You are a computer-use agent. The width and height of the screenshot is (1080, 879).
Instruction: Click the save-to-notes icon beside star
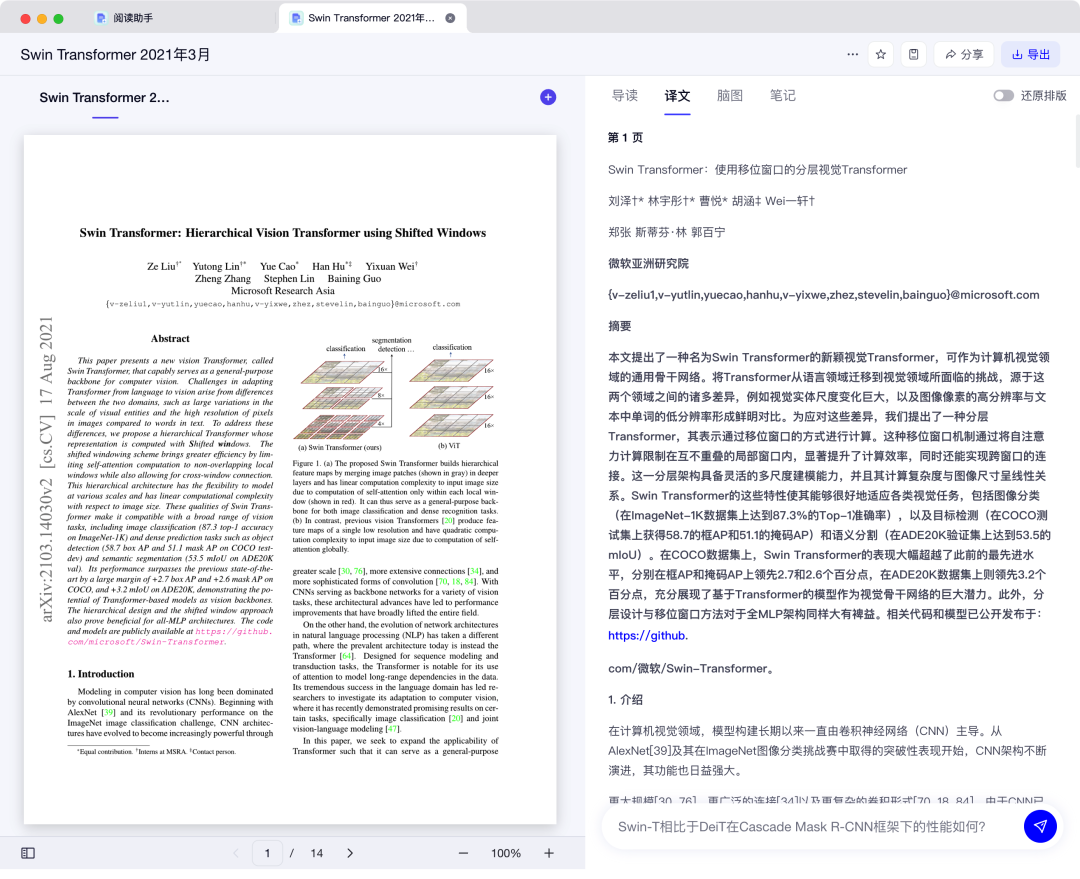pos(913,54)
